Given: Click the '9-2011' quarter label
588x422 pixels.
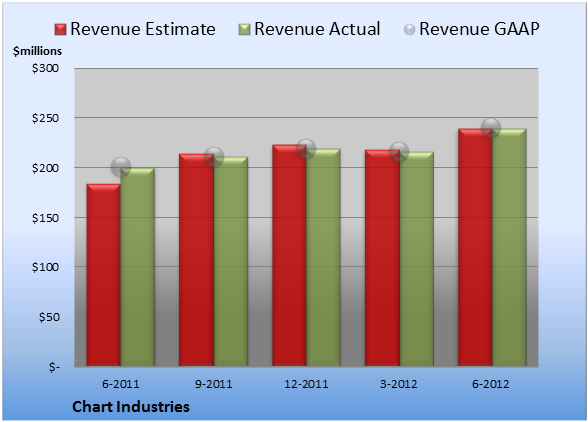Looking at the screenshot, I should point(214,384).
